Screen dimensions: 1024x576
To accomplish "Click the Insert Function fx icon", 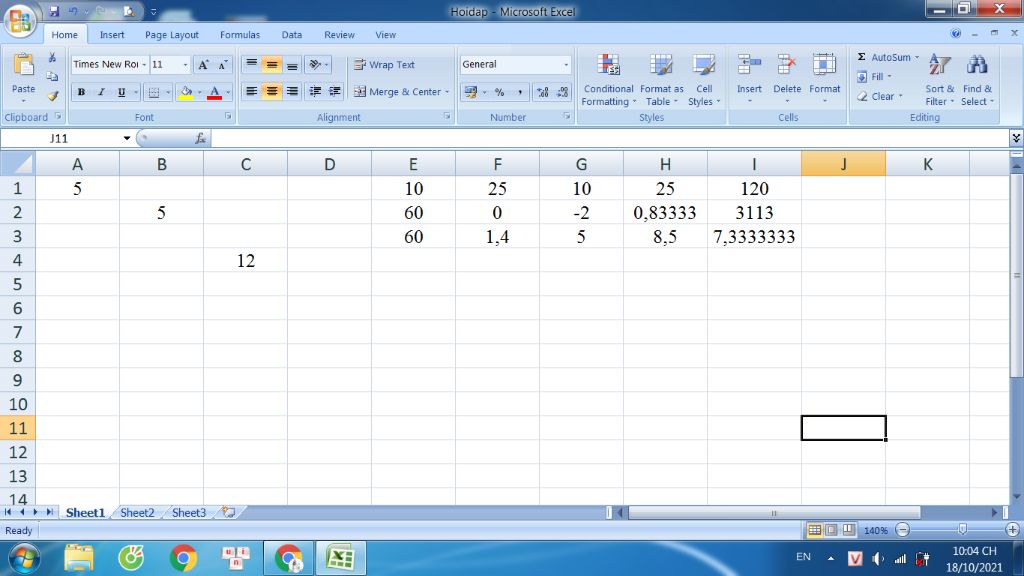I will pyautogui.click(x=200, y=138).
